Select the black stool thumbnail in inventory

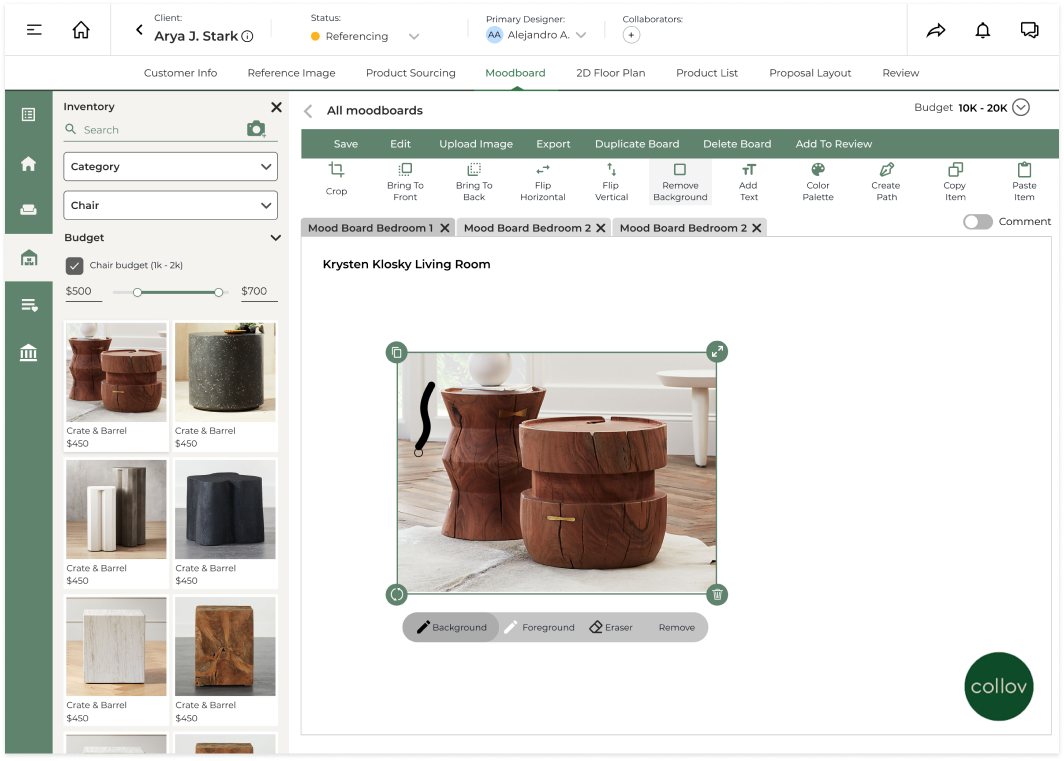[225, 509]
